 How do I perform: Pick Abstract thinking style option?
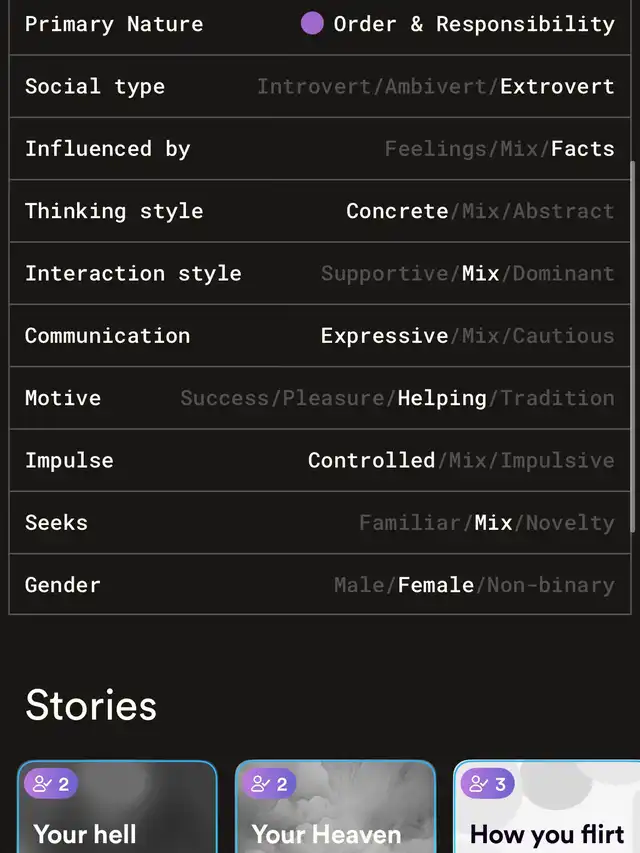pyautogui.click(x=564, y=211)
